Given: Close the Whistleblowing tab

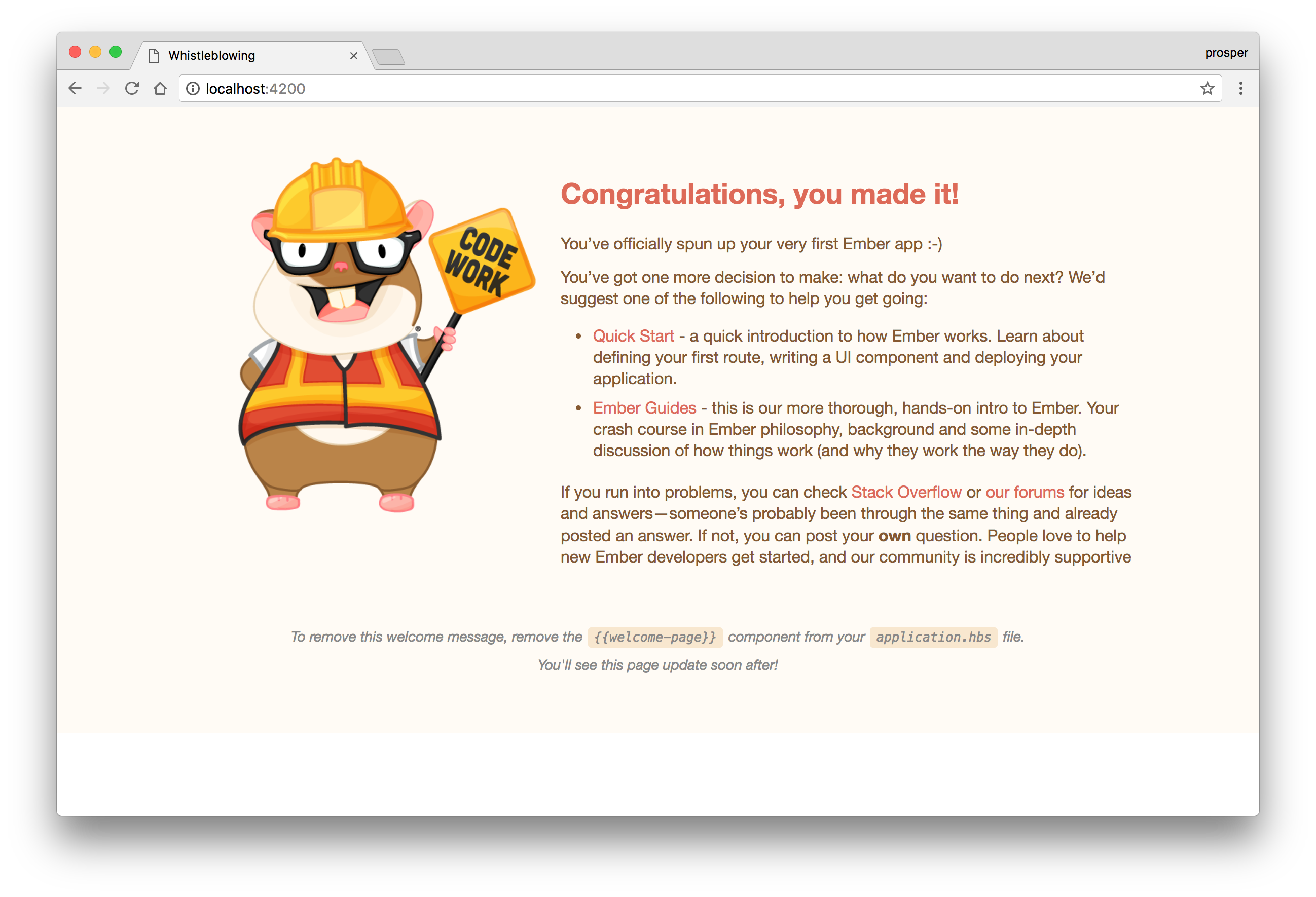Looking at the screenshot, I should [353, 55].
